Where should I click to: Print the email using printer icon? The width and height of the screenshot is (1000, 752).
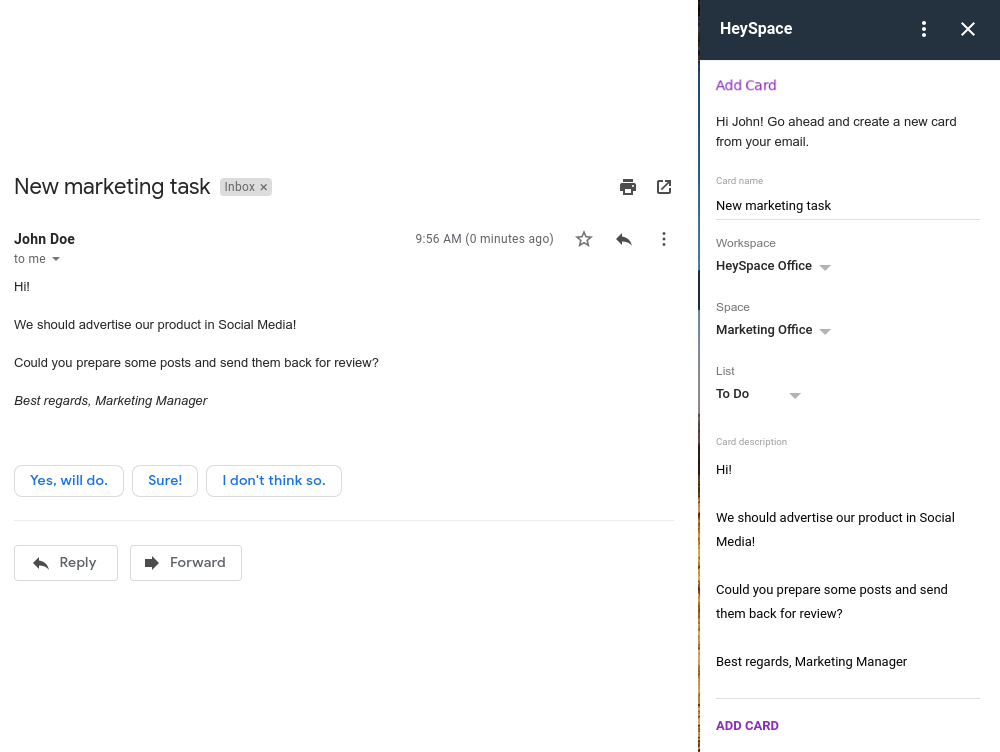point(628,187)
